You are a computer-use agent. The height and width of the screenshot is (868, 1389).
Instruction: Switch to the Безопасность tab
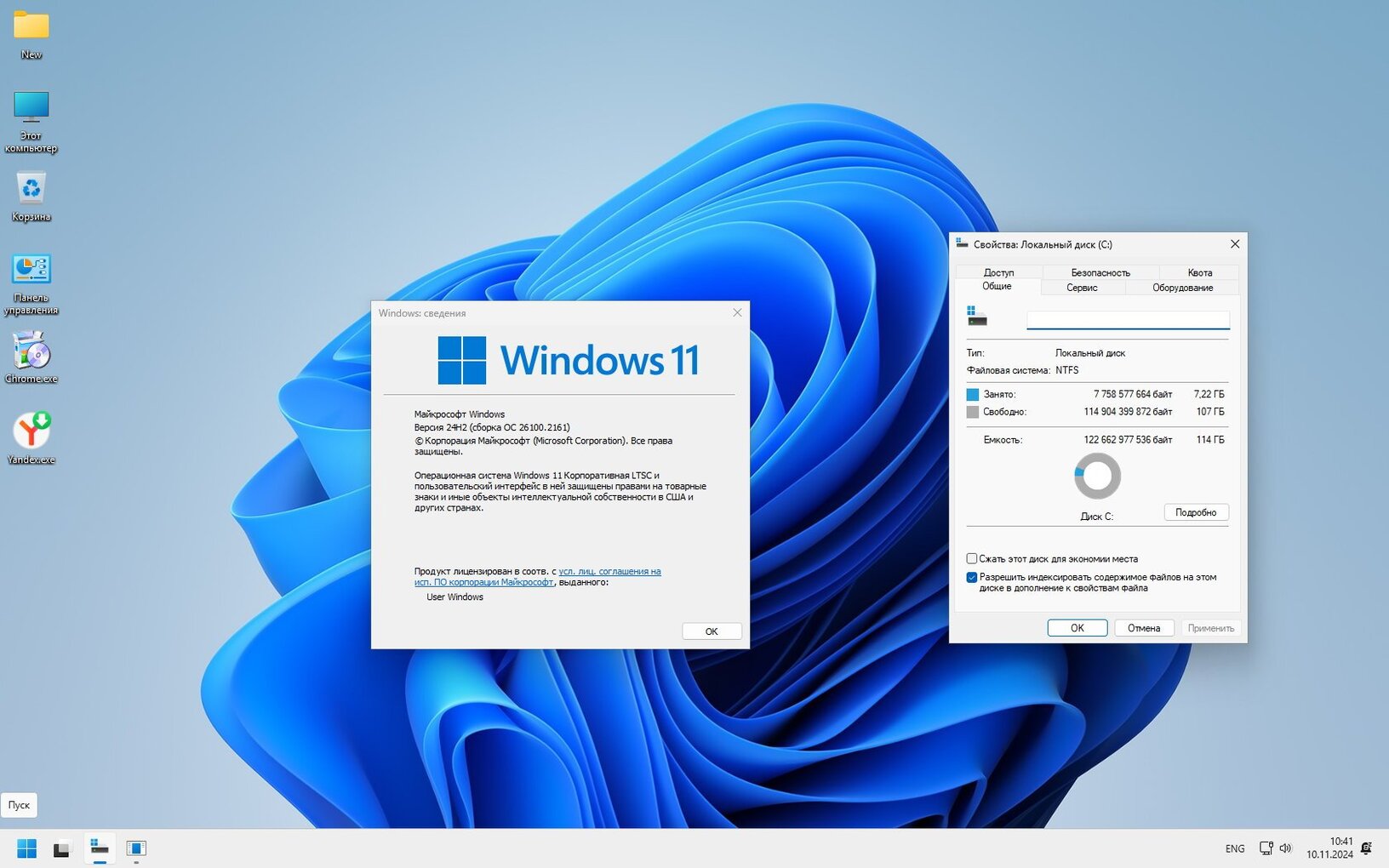[1100, 272]
